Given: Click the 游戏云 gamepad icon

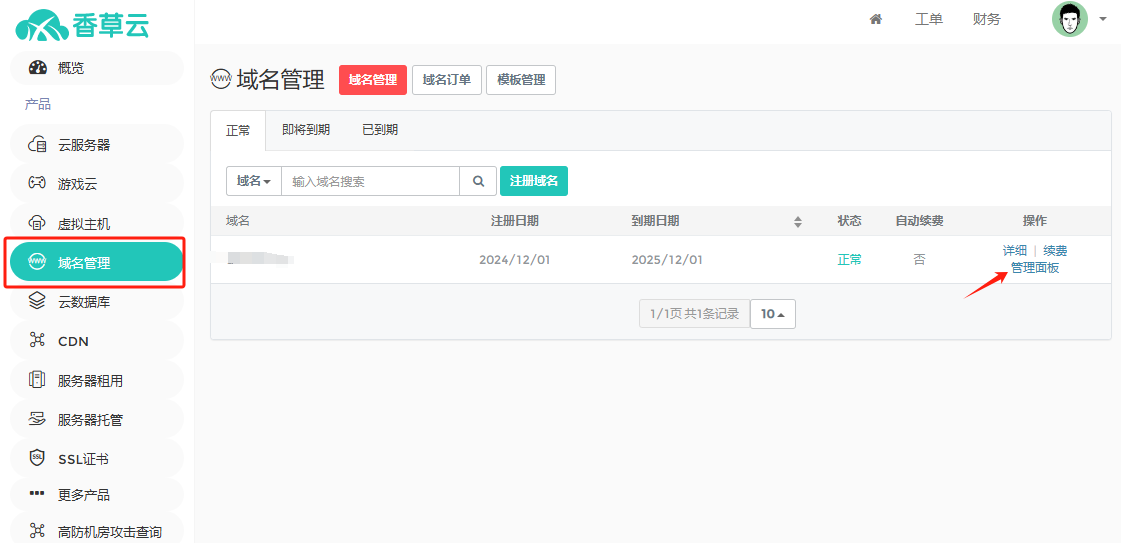Looking at the screenshot, I should pos(37,184).
